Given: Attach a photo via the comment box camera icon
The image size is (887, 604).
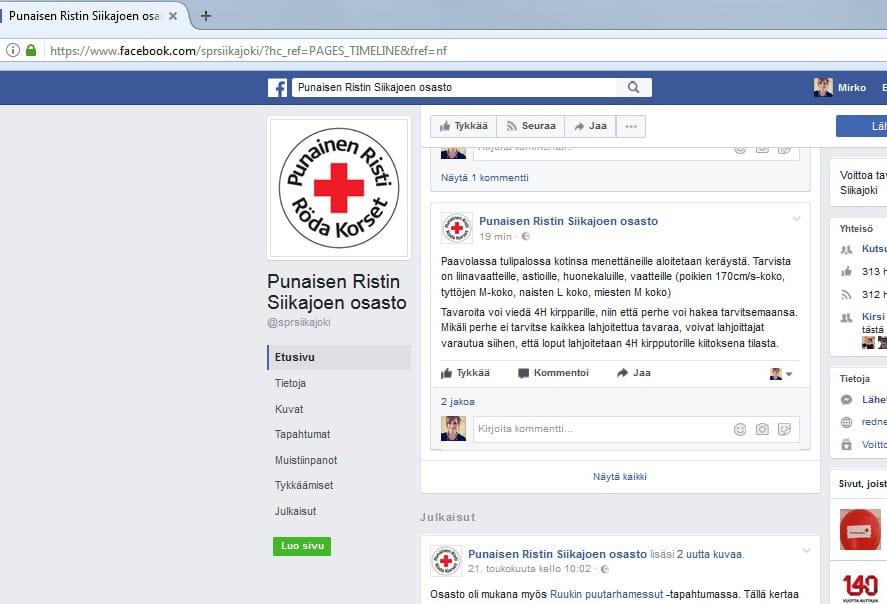Looking at the screenshot, I should [x=762, y=429].
